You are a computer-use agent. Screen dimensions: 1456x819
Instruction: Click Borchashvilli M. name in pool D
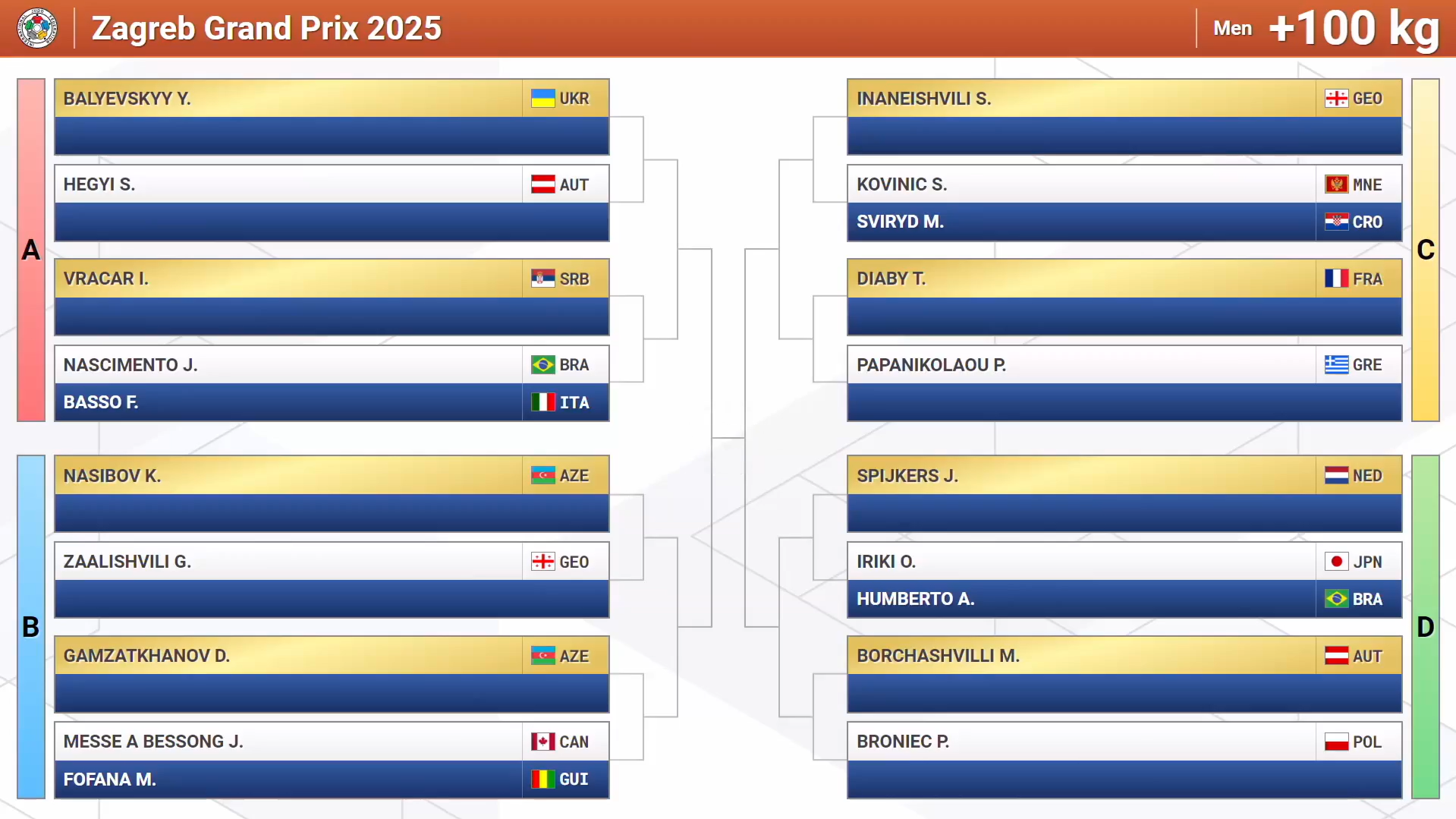938,656
